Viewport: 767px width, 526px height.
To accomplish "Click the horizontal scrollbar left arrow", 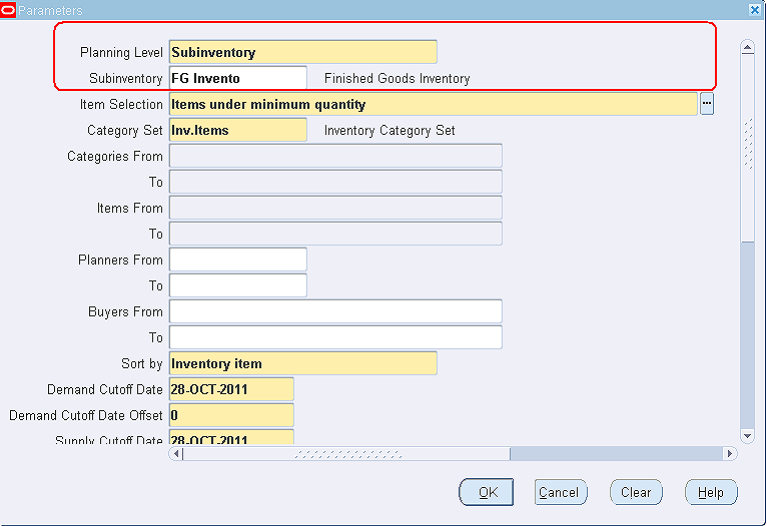I will point(176,454).
